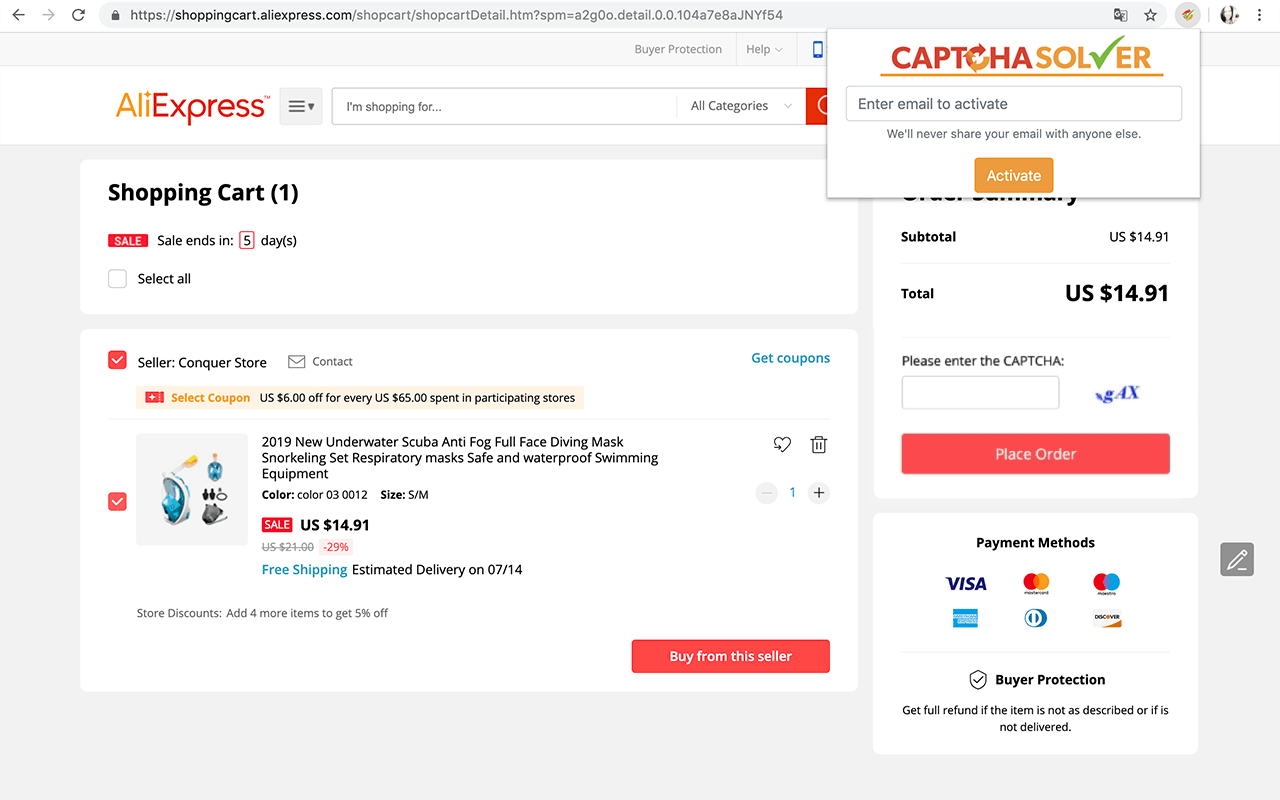This screenshot has height=800, width=1280.
Task: Click the Mastercard payment logo
Action: tap(1036, 583)
